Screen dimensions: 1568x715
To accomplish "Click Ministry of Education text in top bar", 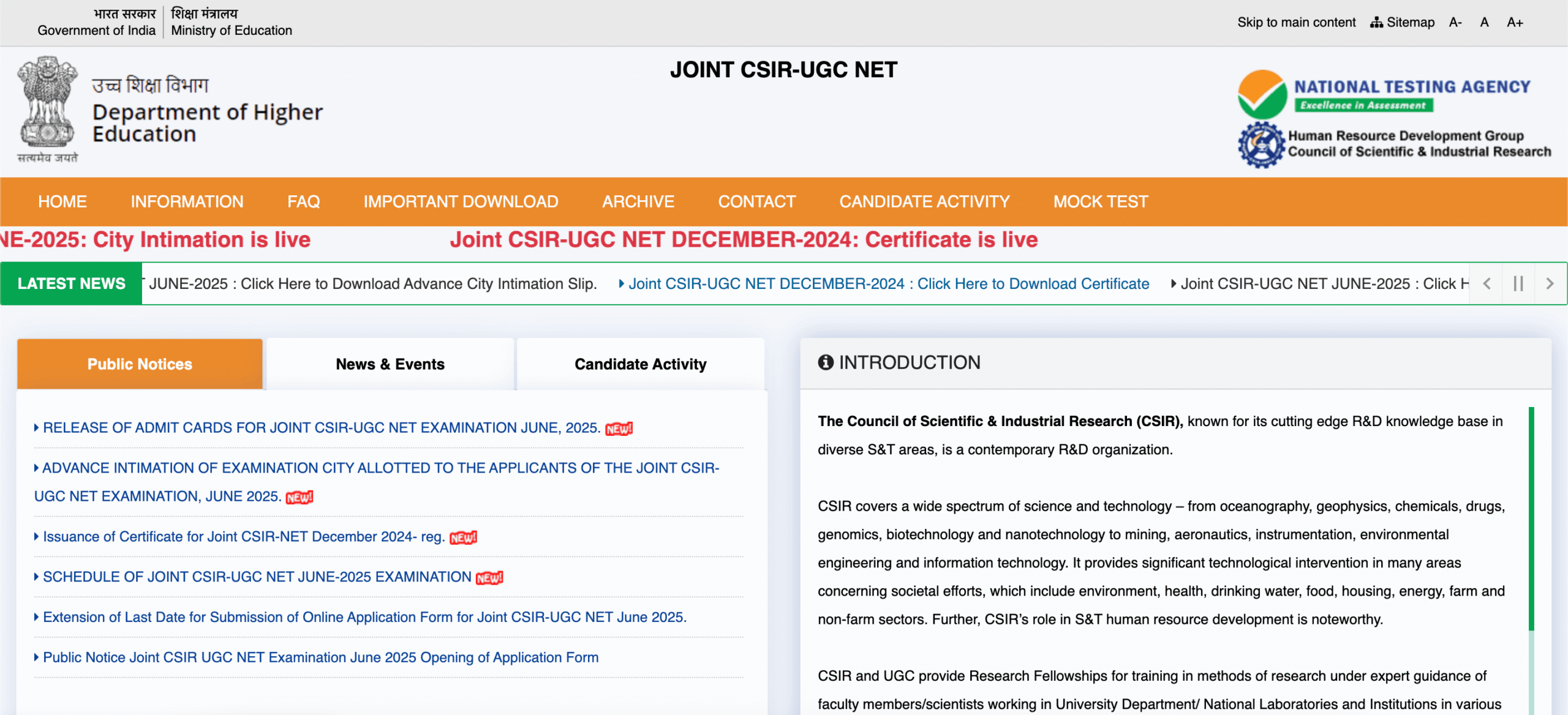I will [232, 31].
